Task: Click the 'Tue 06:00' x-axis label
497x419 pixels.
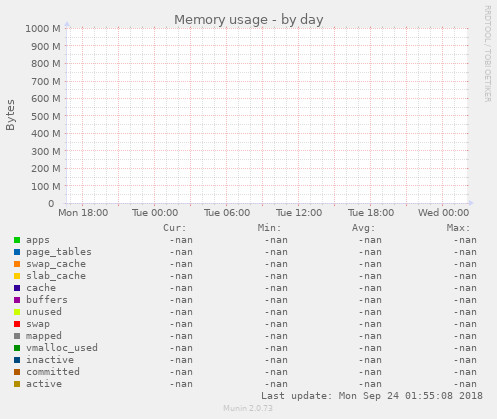Action: coord(227,213)
